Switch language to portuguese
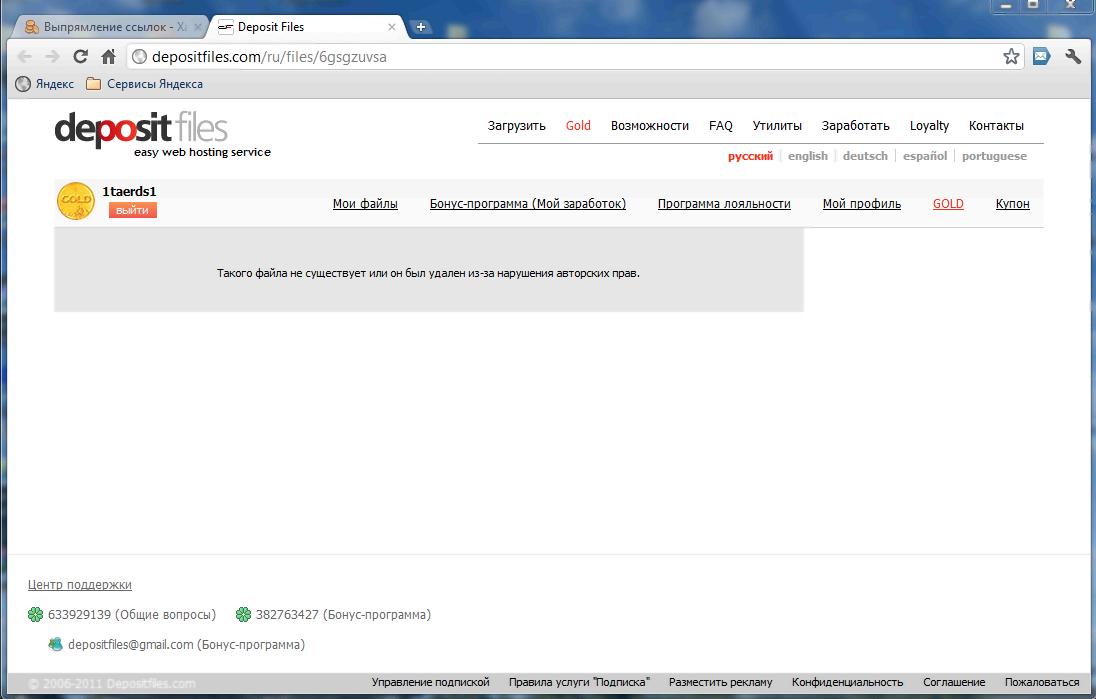 [x=994, y=156]
